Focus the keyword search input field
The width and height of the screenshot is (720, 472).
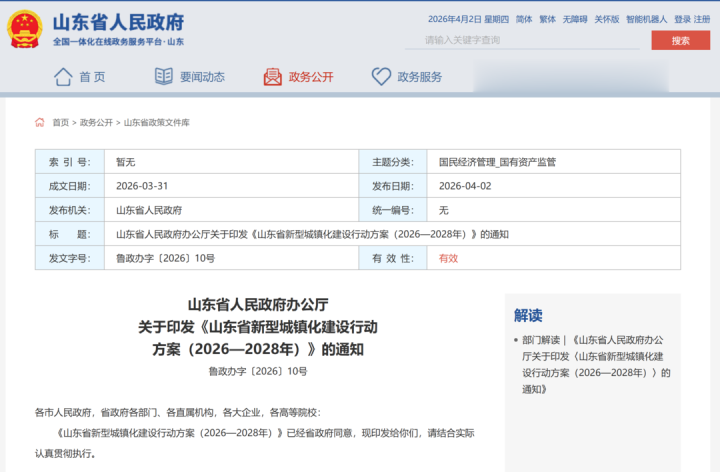(520, 40)
